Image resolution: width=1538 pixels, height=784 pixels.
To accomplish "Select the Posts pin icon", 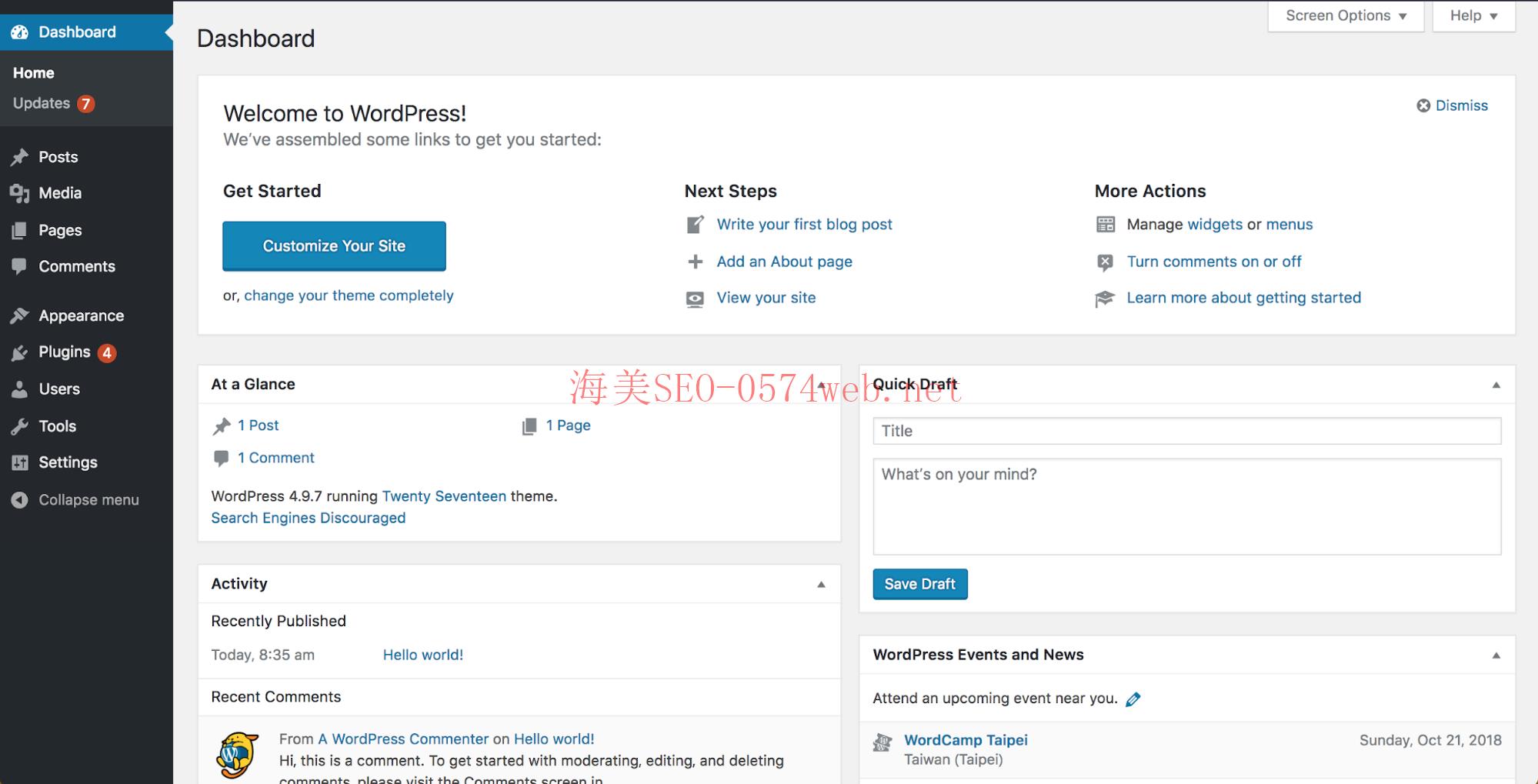I will point(21,156).
